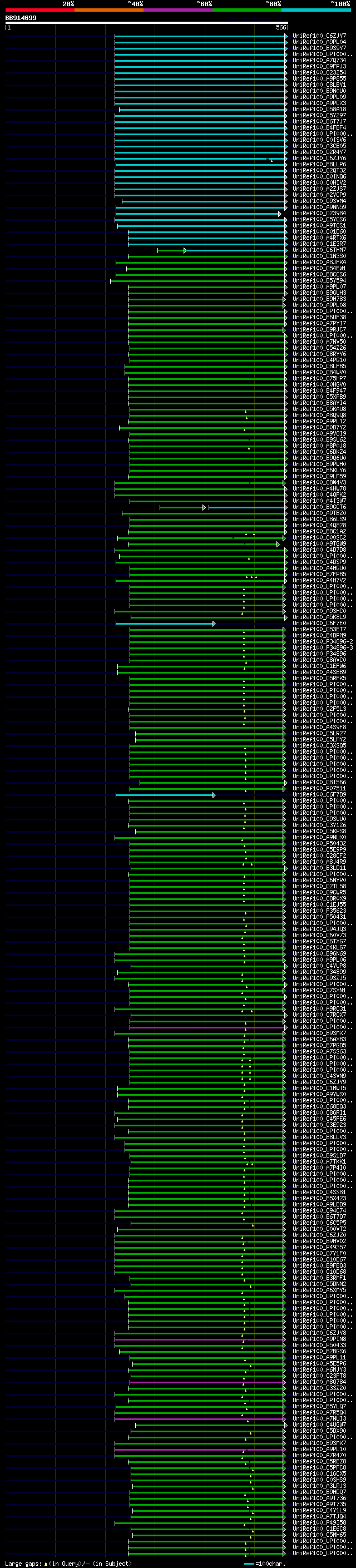The image size is (356, 1568).
Task: Select hit UniRef100_Q5RFK5
Action: pyautogui.click(x=319, y=678)
